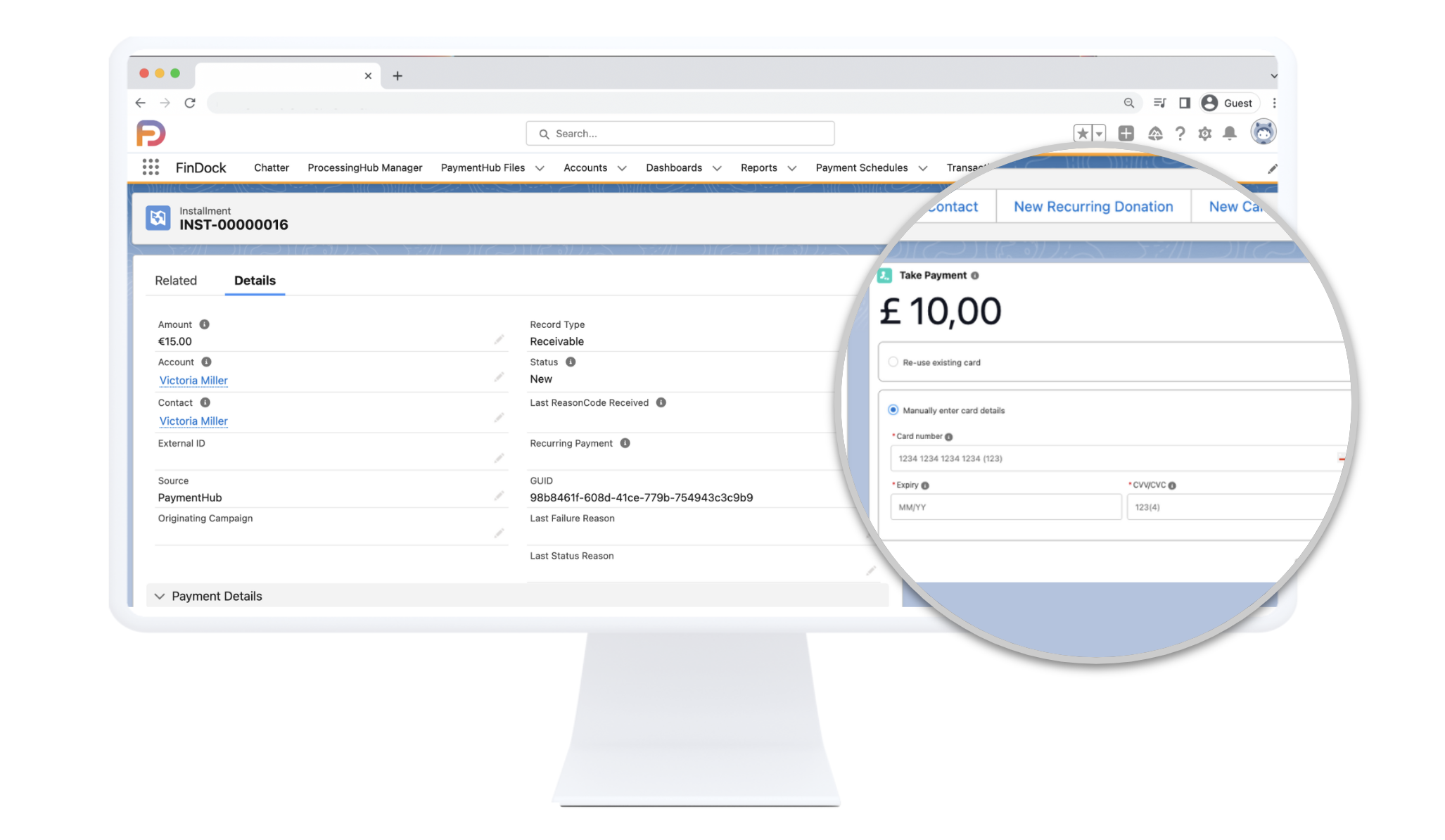Click the global actions plus icon

click(1126, 133)
